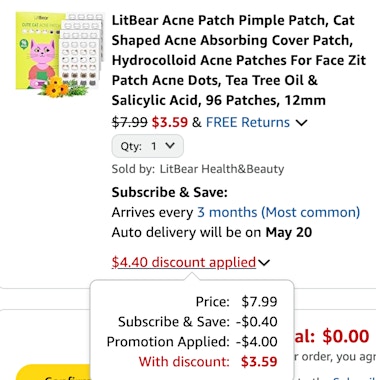376x380 pixels.
Task: Click the red $3.59 discounted price
Action: (170, 122)
